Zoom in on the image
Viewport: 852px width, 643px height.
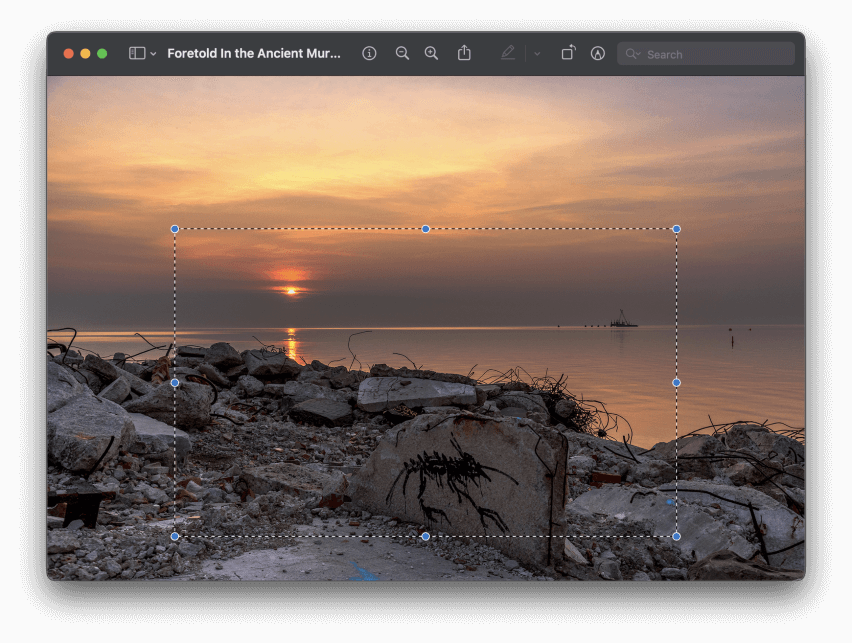431,53
